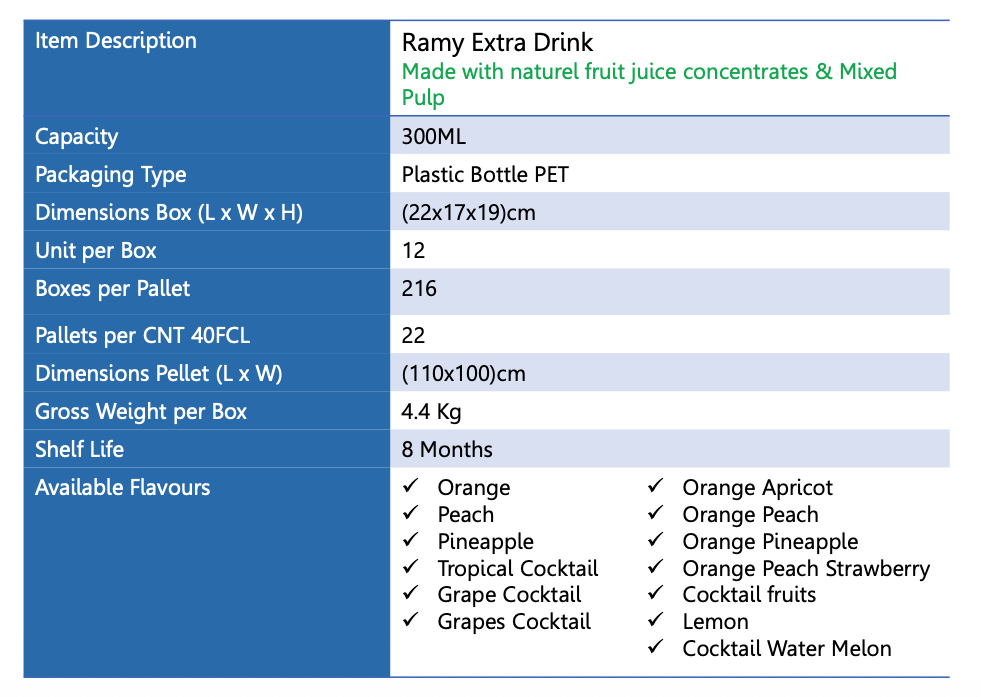The height and width of the screenshot is (697, 981).
Task: Click the checkmark next to Tropical Cocktail
Action: (411, 568)
